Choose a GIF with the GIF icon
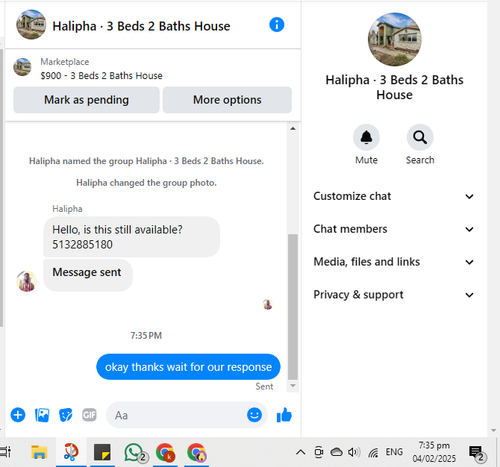 coord(89,415)
